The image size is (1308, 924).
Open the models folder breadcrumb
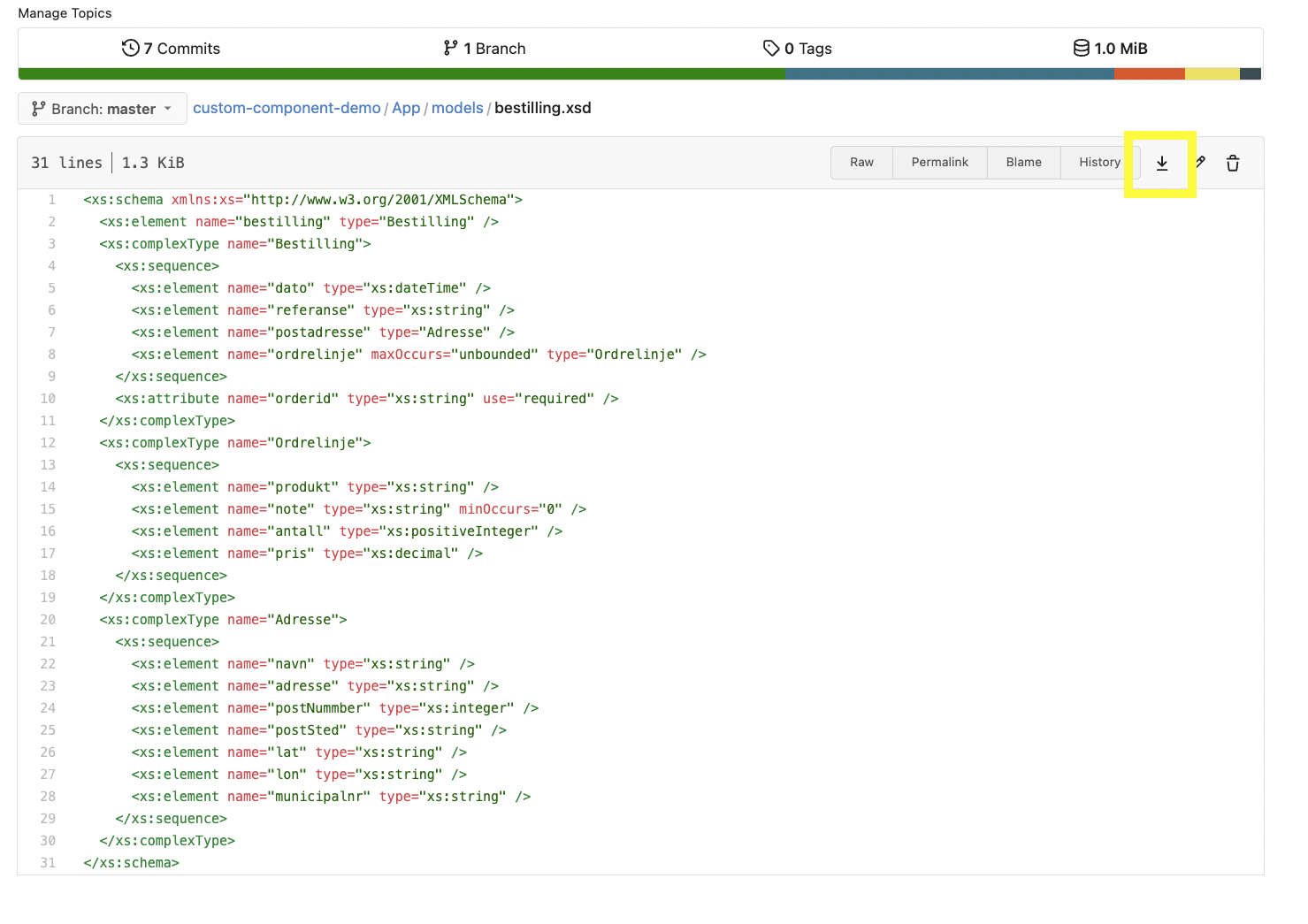tap(457, 108)
